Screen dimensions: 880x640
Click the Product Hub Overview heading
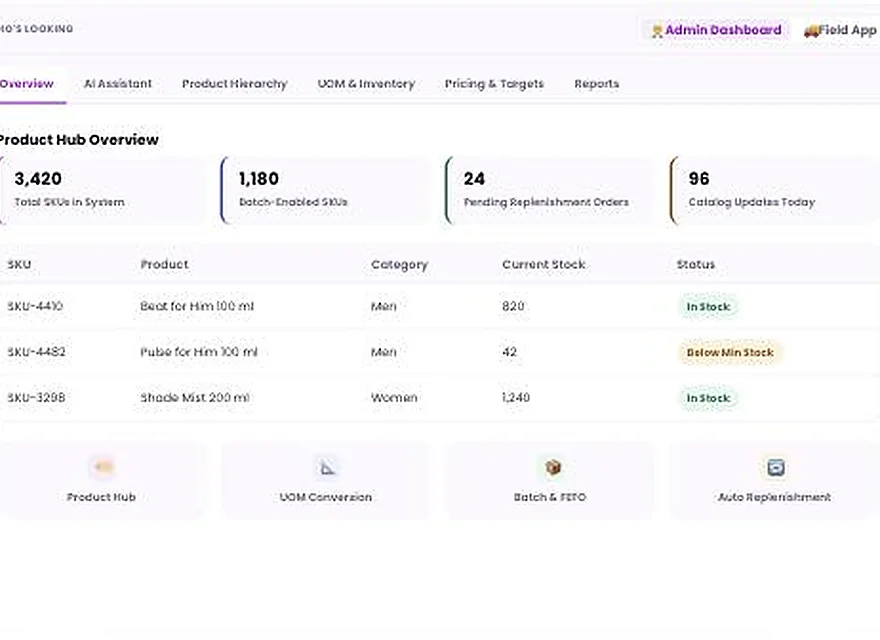pyautogui.click(x=79, y=140)
